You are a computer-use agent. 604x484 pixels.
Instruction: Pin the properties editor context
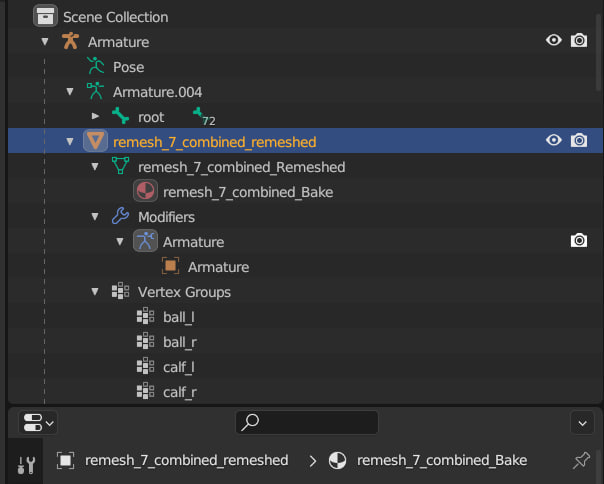[x=581, y=460]
